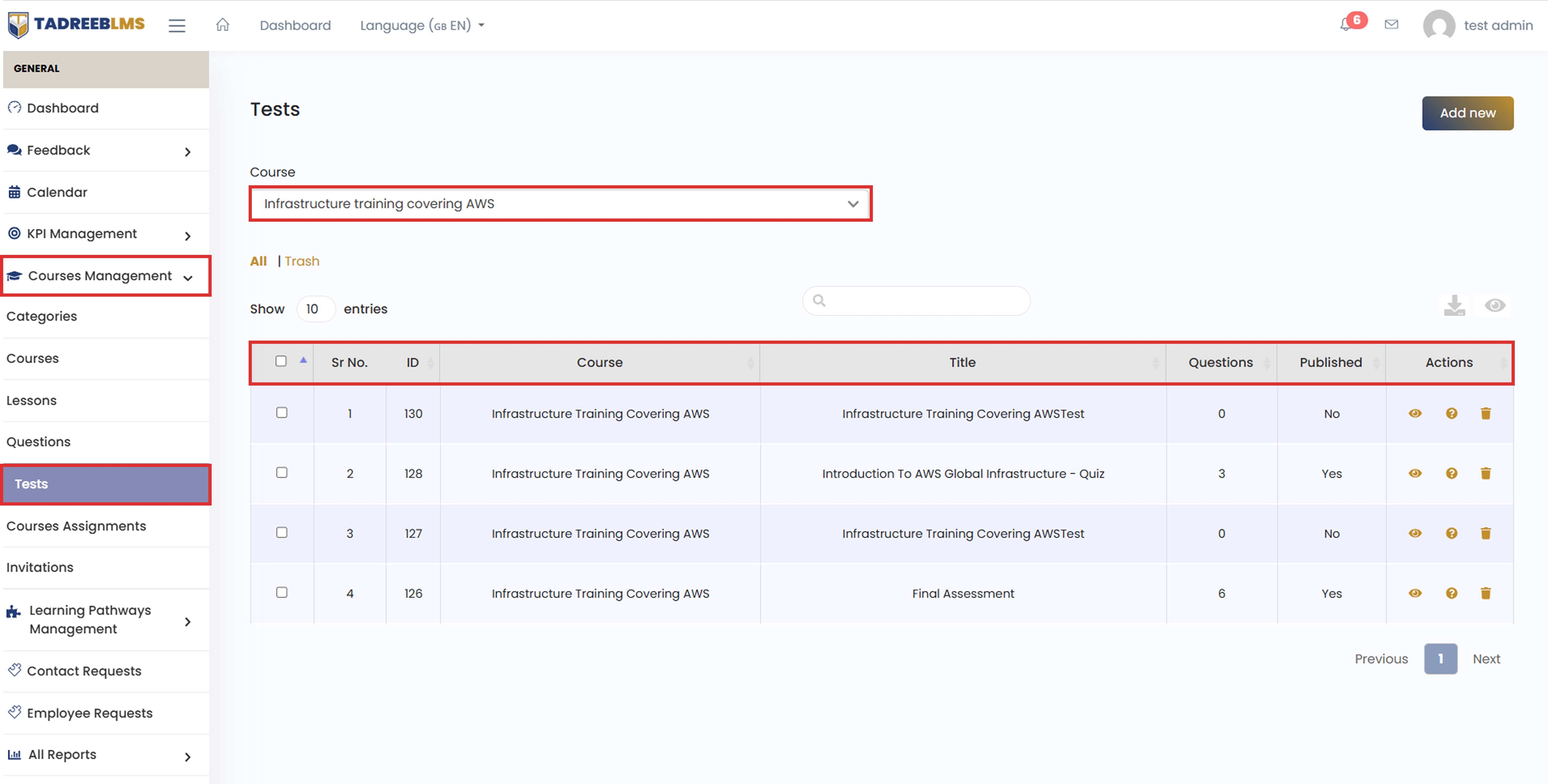The height and width of the screenshot is (784, 1548).
Task: Show the All tests filter
Action: point(258,261)
